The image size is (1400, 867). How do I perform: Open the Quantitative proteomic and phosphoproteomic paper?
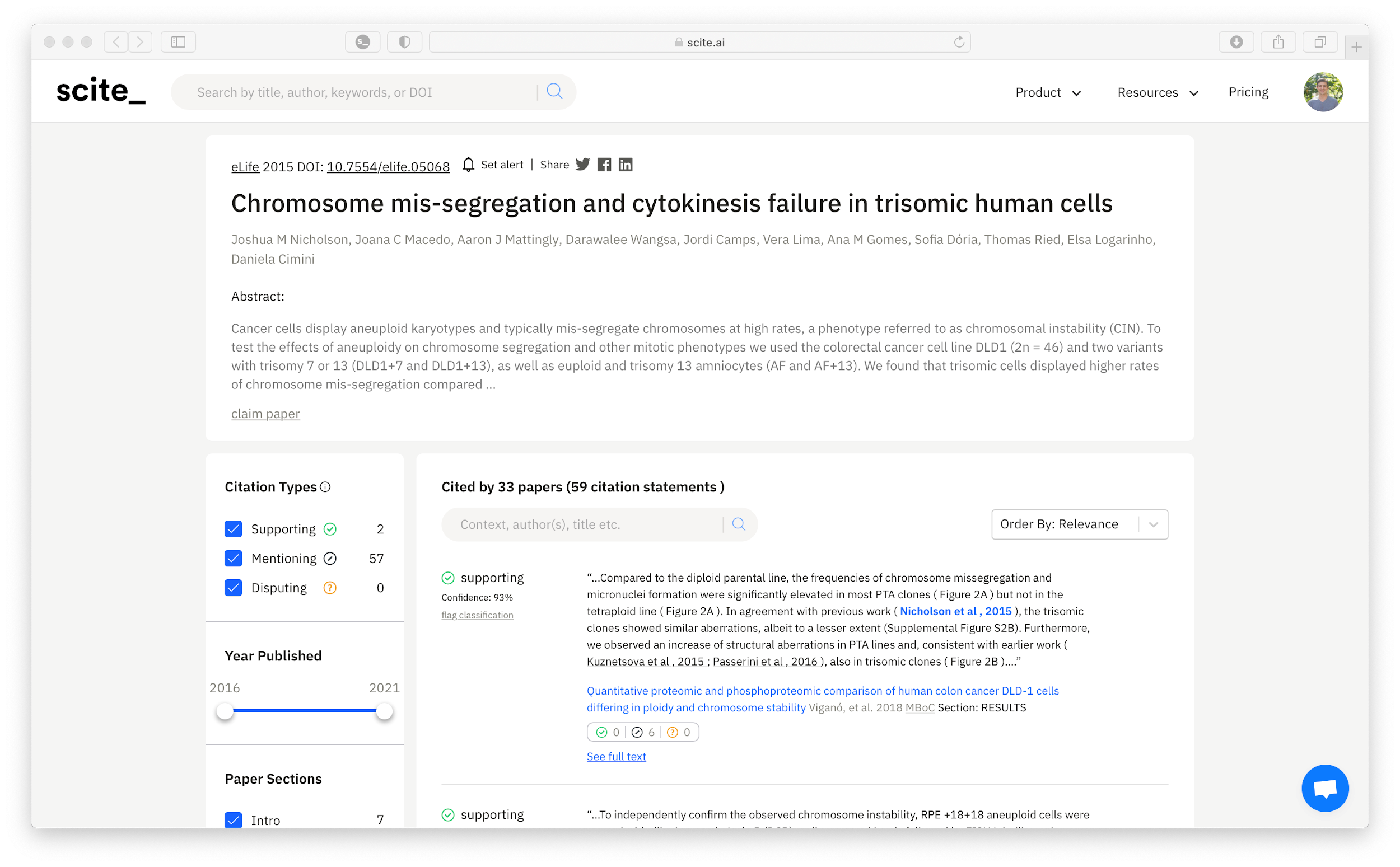click(823, 699)
